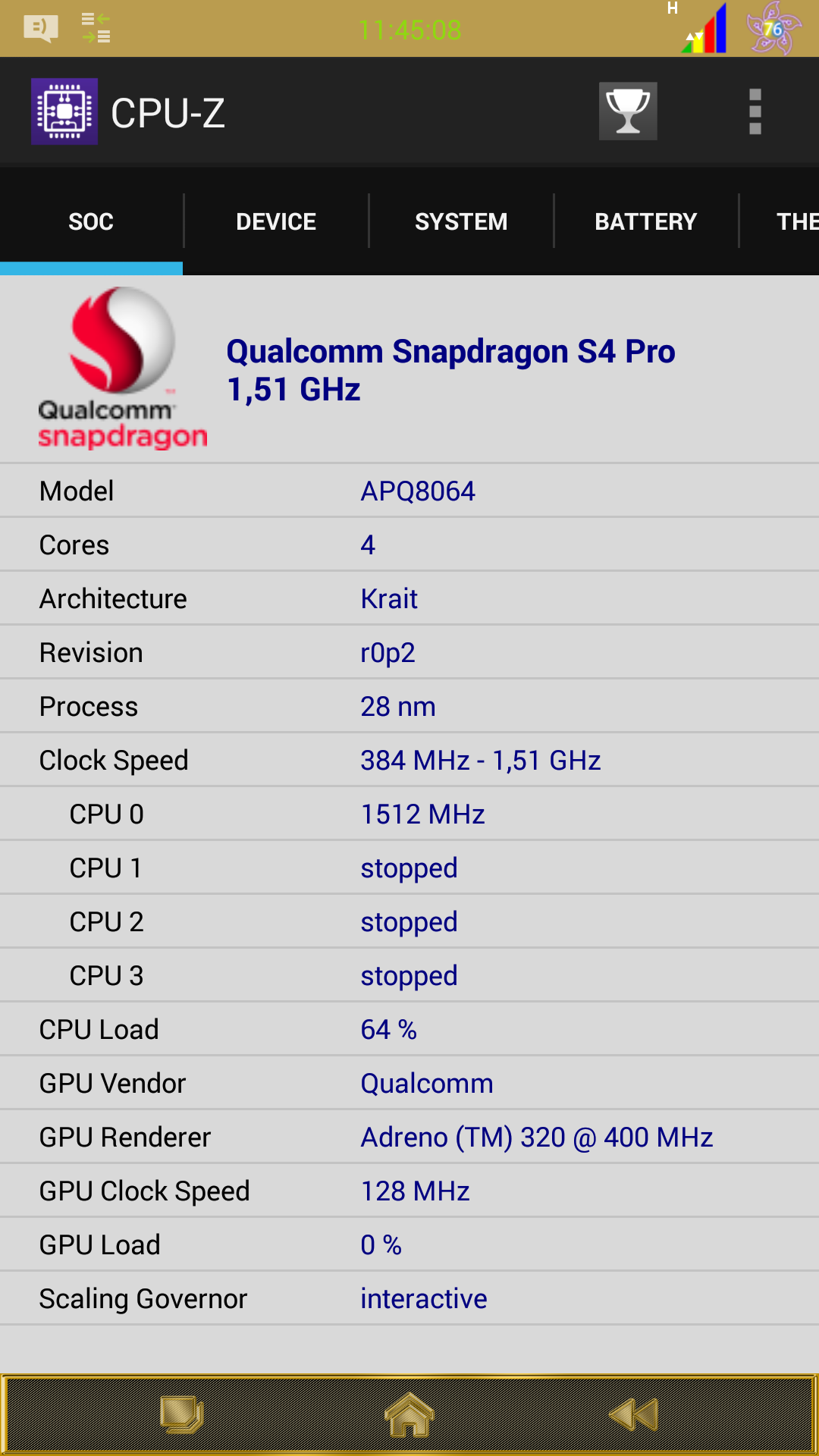Open the BATTERY tab
The height and width of the screenshot is (1456, 819).
pos(646,221)
